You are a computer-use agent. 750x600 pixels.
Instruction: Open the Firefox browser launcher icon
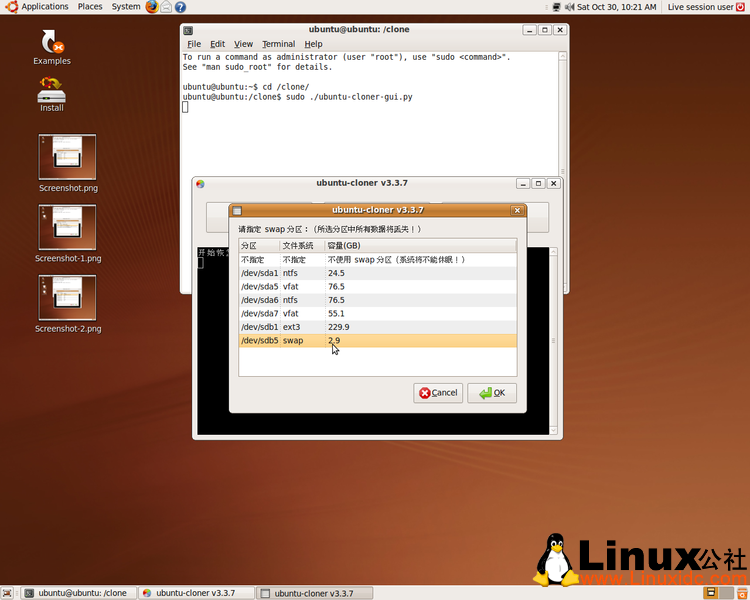pyautogui.click(x=152, y=7)
